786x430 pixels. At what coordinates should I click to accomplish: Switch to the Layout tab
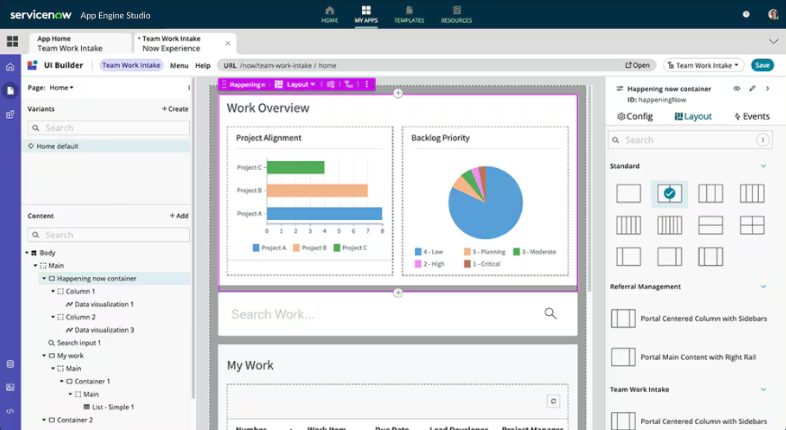click(693, 116)
